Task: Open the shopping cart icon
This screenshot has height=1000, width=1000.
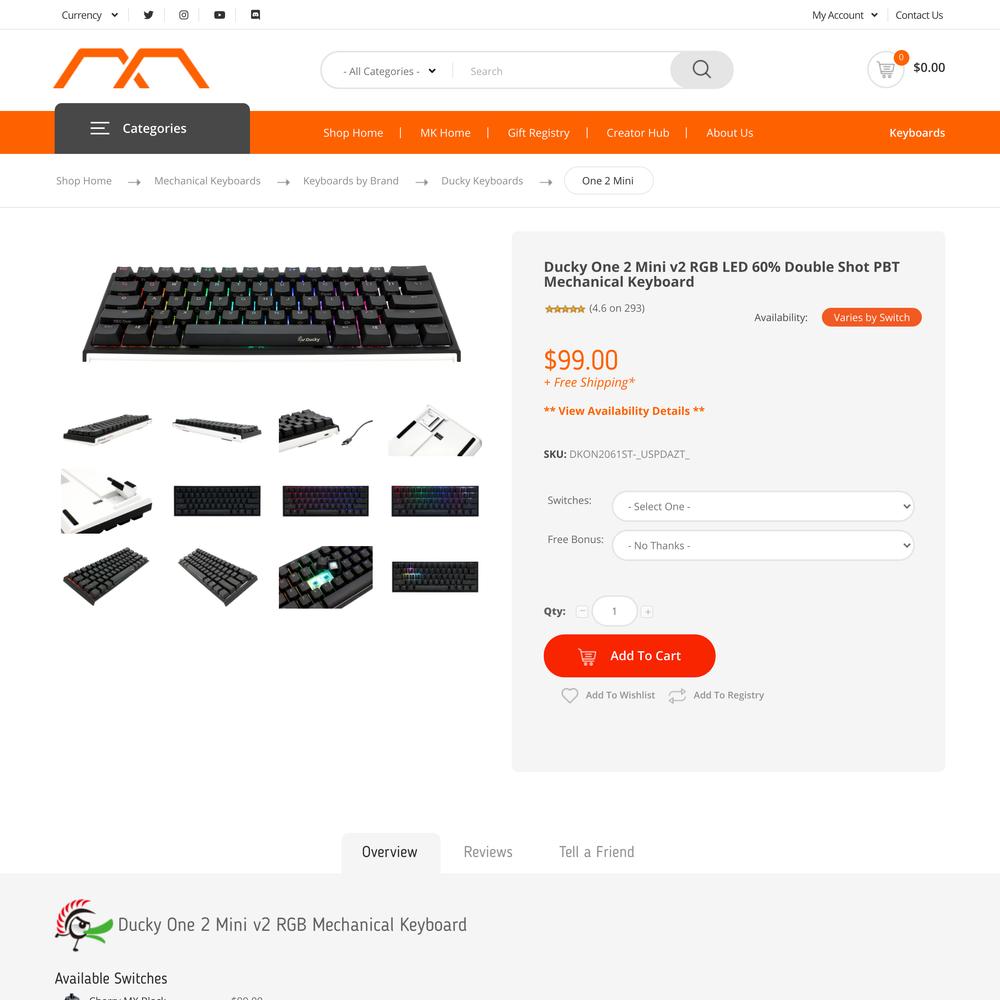Action: (885, 70)
